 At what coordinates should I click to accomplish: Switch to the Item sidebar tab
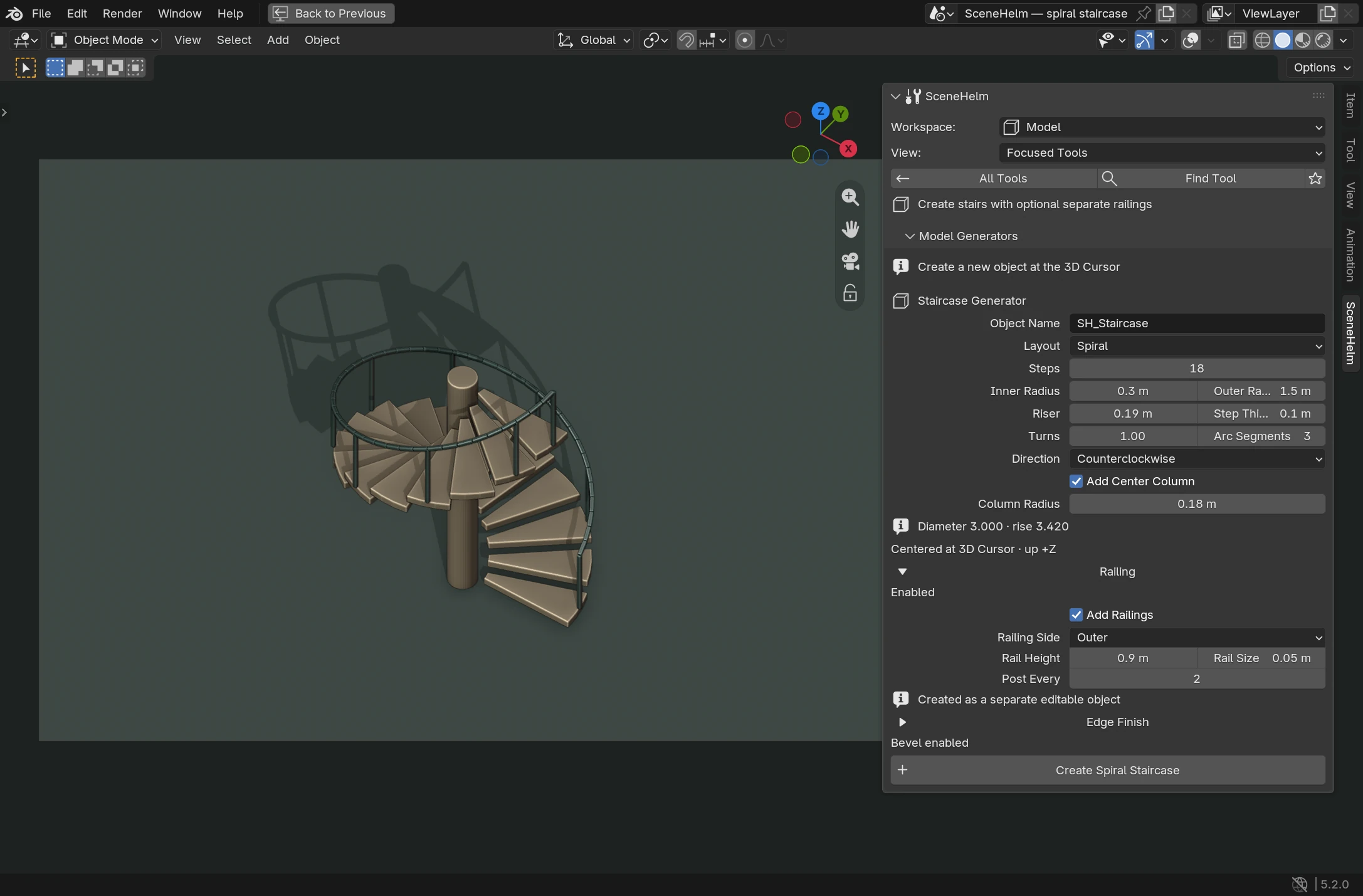(1350, 105)
